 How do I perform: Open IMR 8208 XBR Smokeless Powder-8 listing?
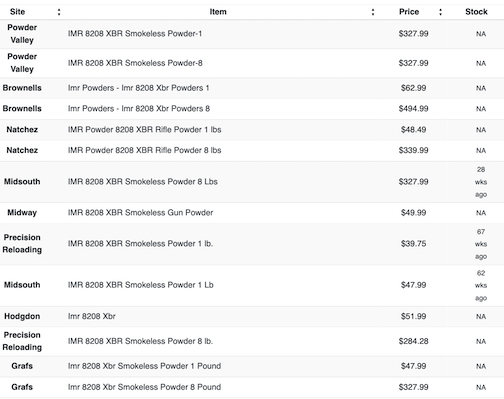tap(135, 63)
